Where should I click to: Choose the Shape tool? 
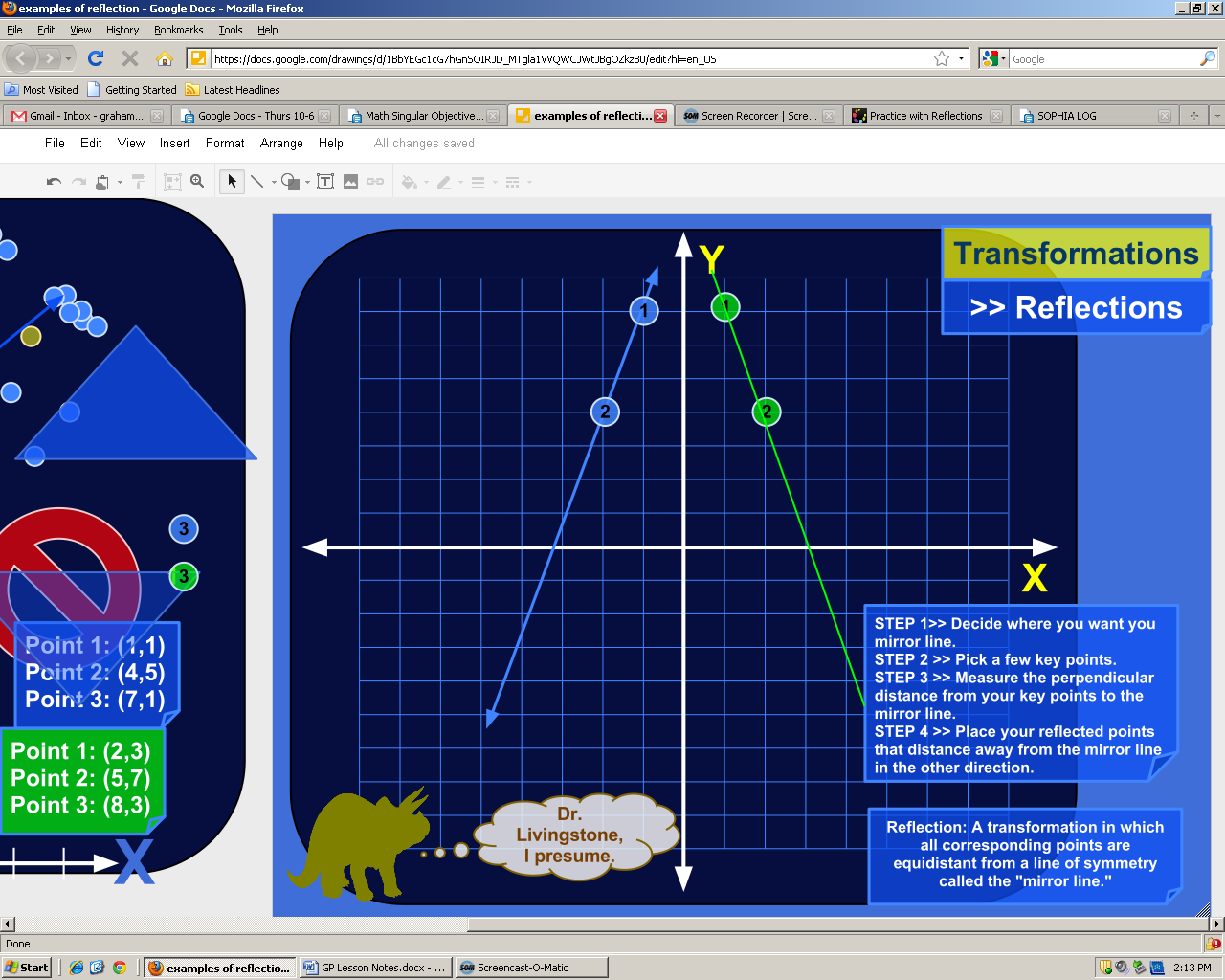[290, 182]
